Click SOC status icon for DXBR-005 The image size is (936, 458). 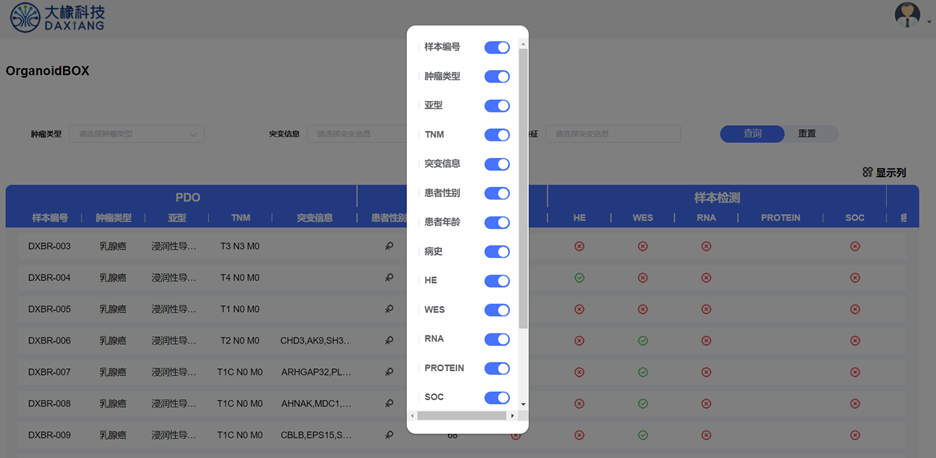(x=855, y=309)
